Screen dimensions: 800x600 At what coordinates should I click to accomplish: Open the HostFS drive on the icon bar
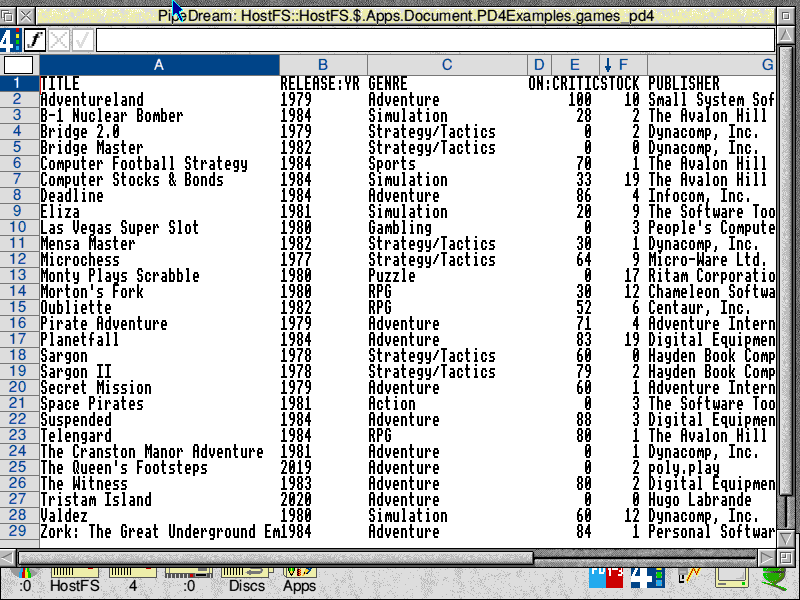pos(74,579)
